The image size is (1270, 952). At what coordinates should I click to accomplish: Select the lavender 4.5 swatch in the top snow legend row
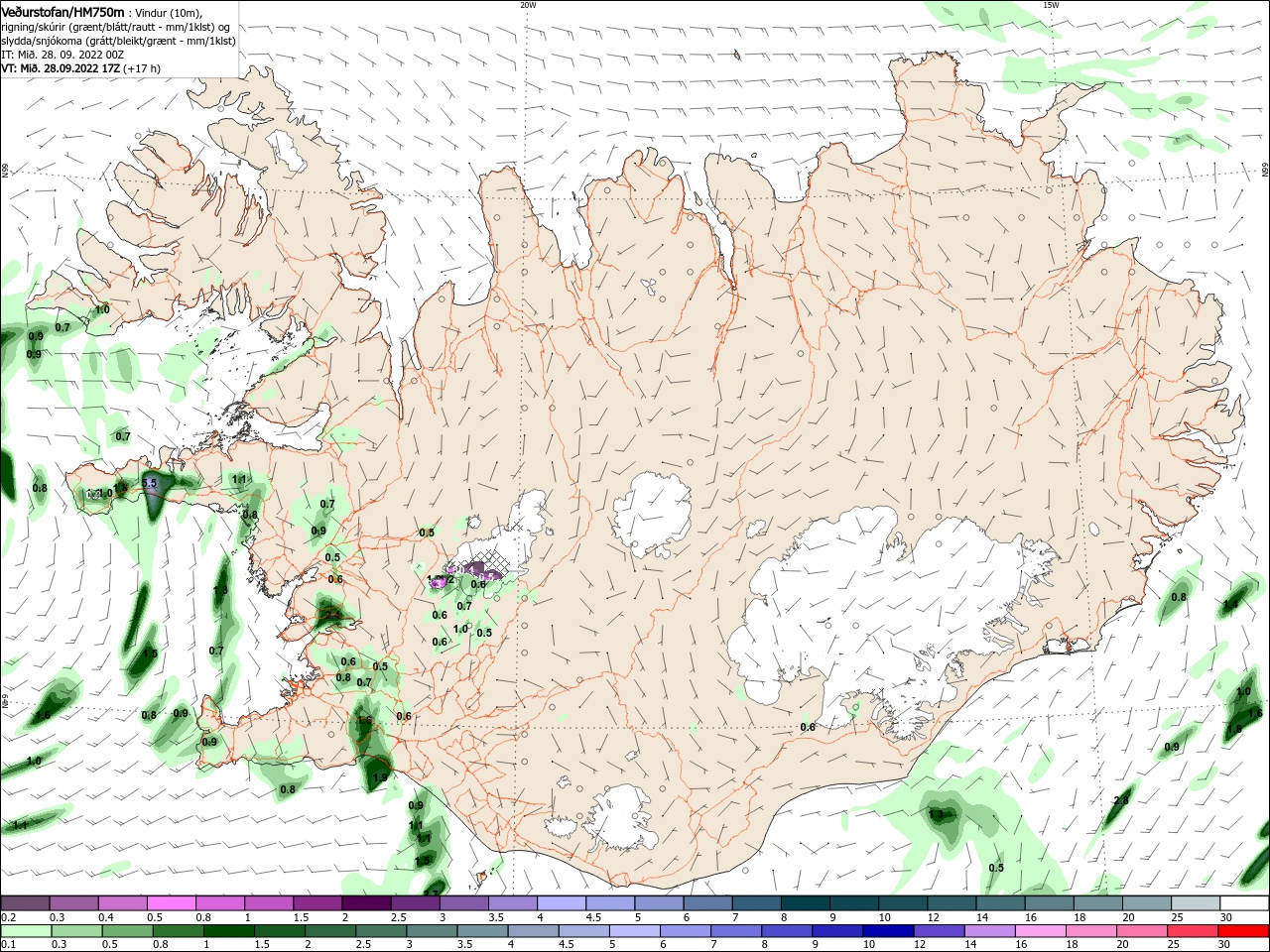coord(610,902)
